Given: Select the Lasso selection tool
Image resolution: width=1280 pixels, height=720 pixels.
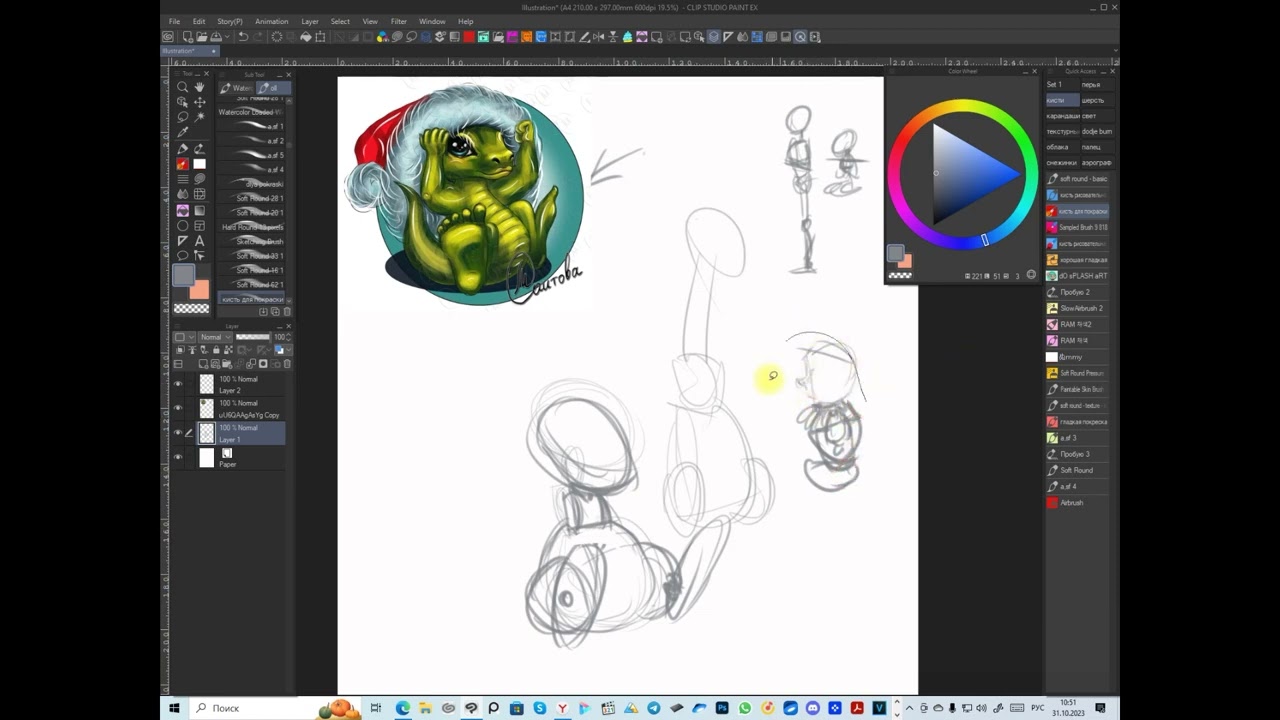Looking at the screenshot, I should click(182, 117).
